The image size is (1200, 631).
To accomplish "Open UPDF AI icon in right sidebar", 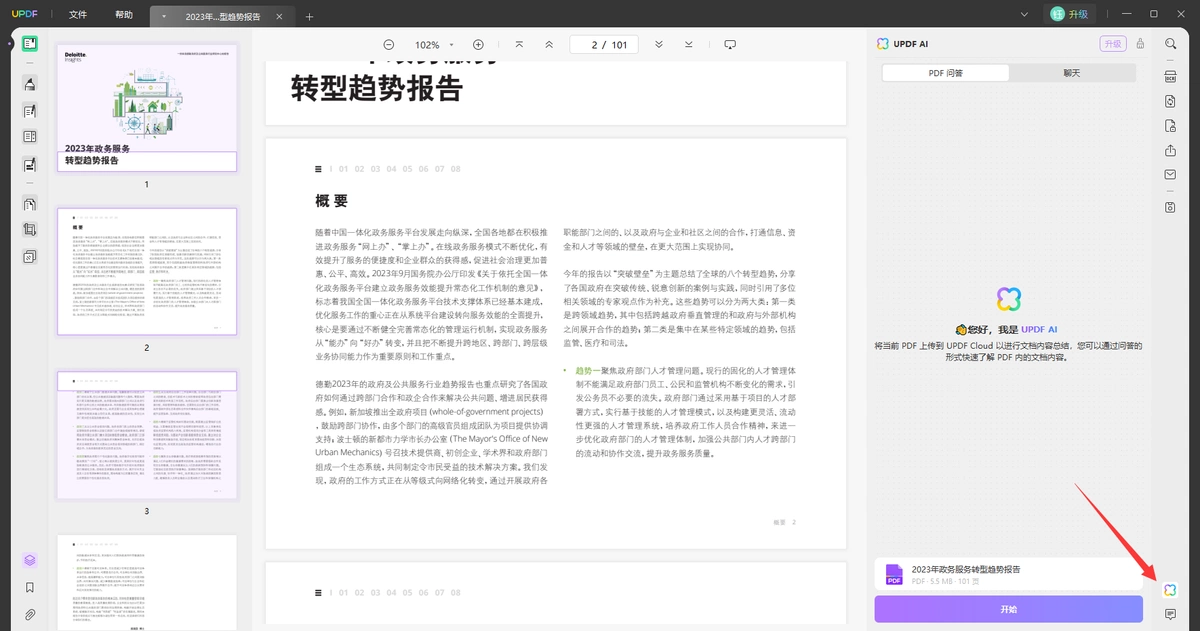I will pos(1170,590).
